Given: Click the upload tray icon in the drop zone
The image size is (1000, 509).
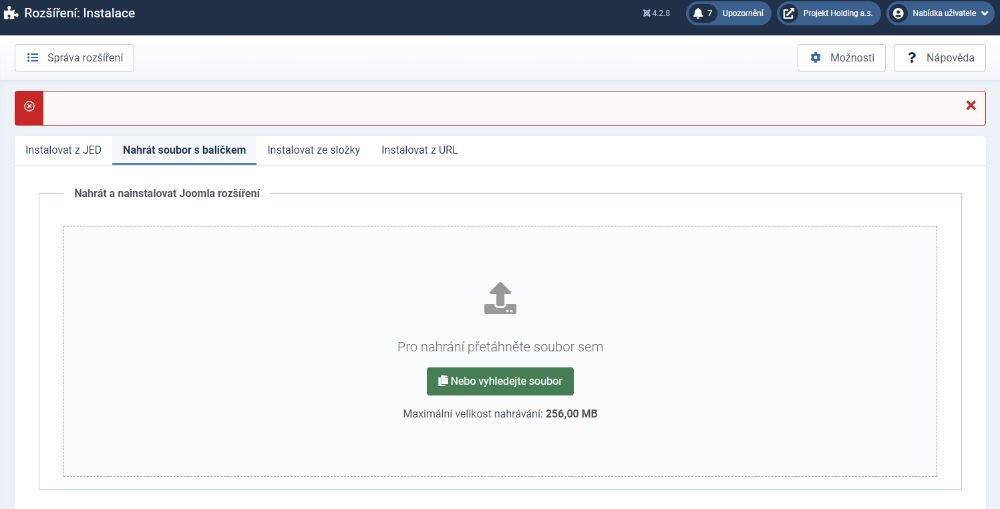Looking at the screenshot, I should pyautogui.click(x=500, y=298).
